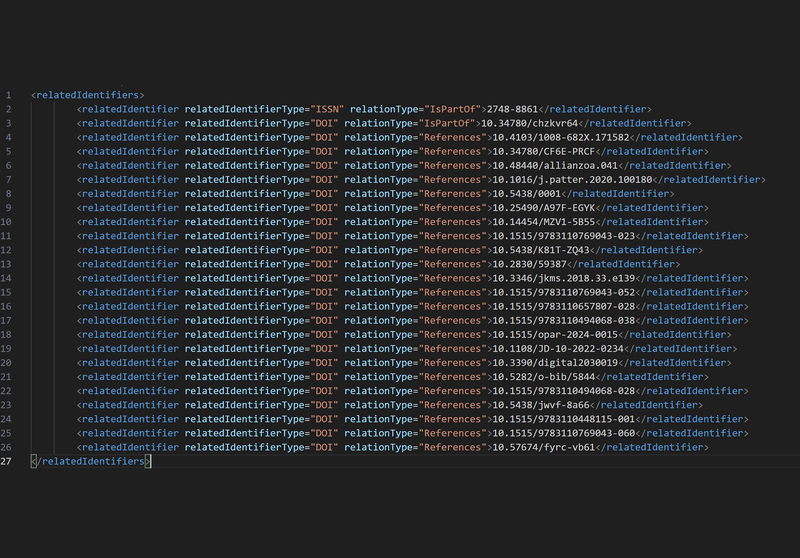Click DOI 10.1515/9783110494068-028
The width and height of the screenshot is (800, 558).
(564, 391)
